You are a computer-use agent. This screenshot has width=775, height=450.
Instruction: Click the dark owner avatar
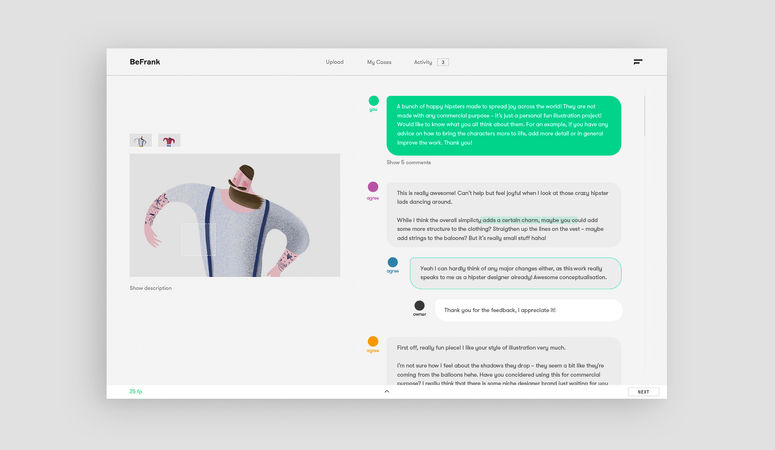(x=419, y=306)
